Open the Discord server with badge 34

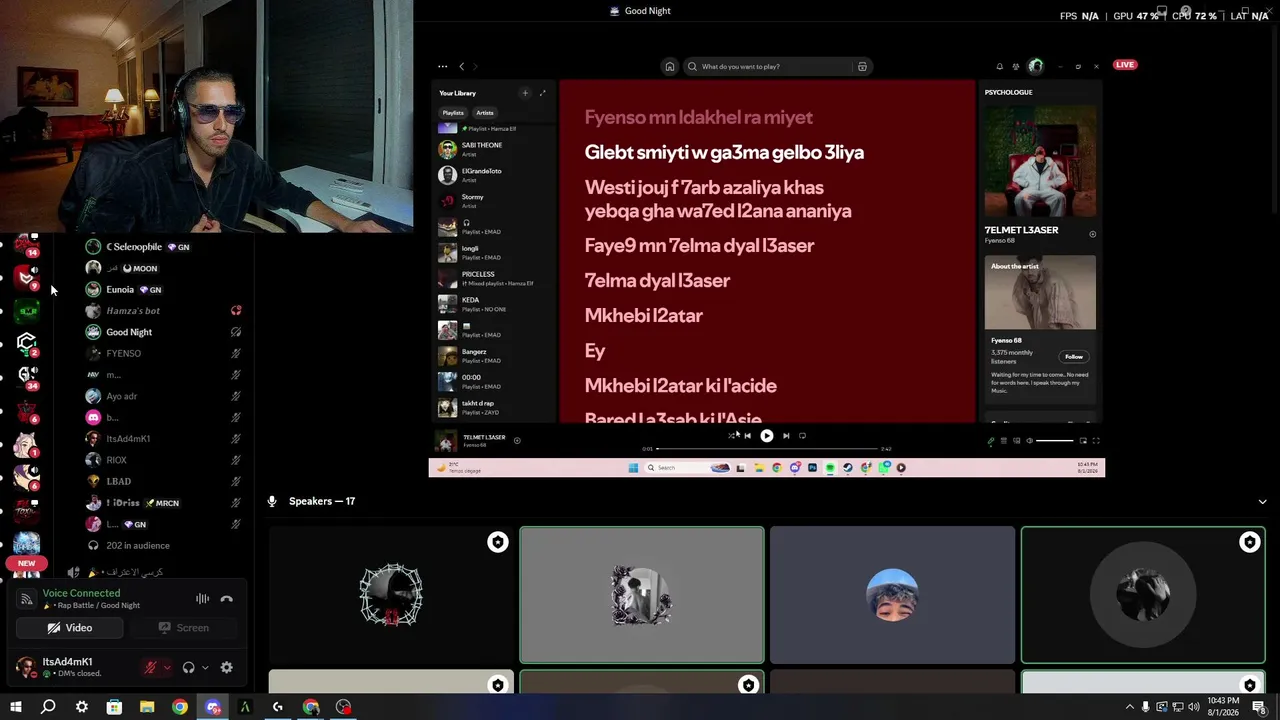coord(27,376)
